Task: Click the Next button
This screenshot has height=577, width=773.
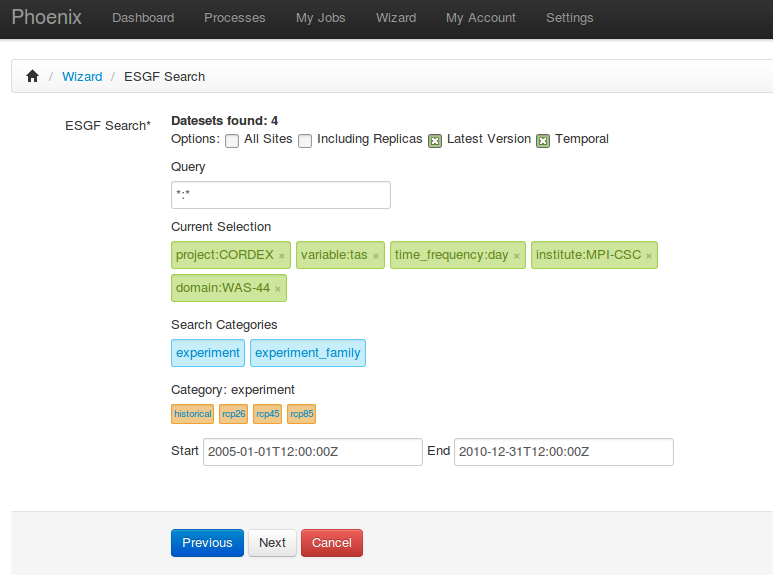Action: [272, 543]
